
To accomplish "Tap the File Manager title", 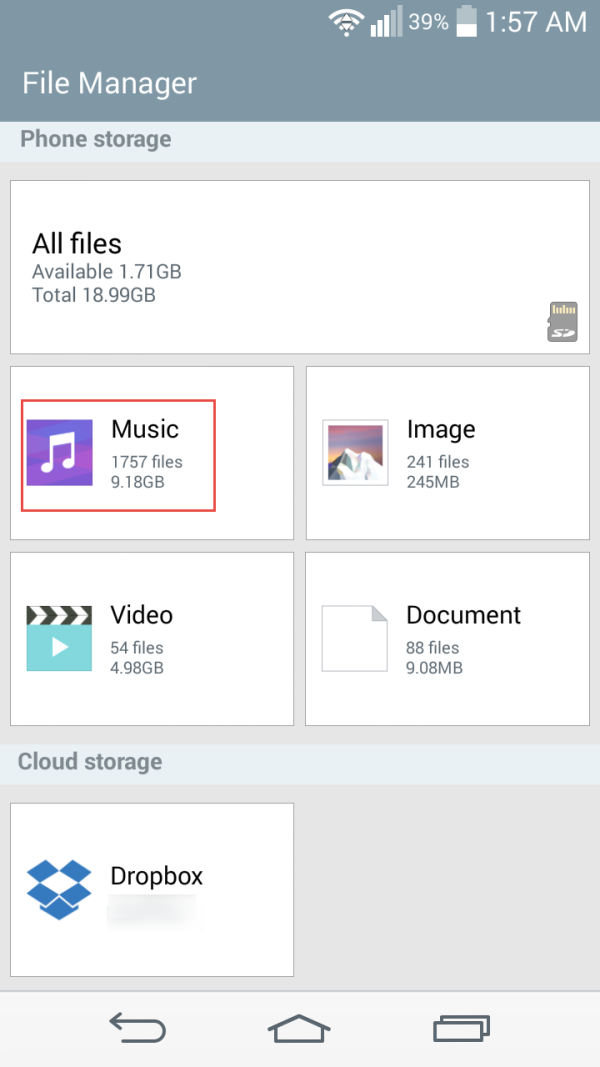I will pyautogui.click(x=110, y=83).
